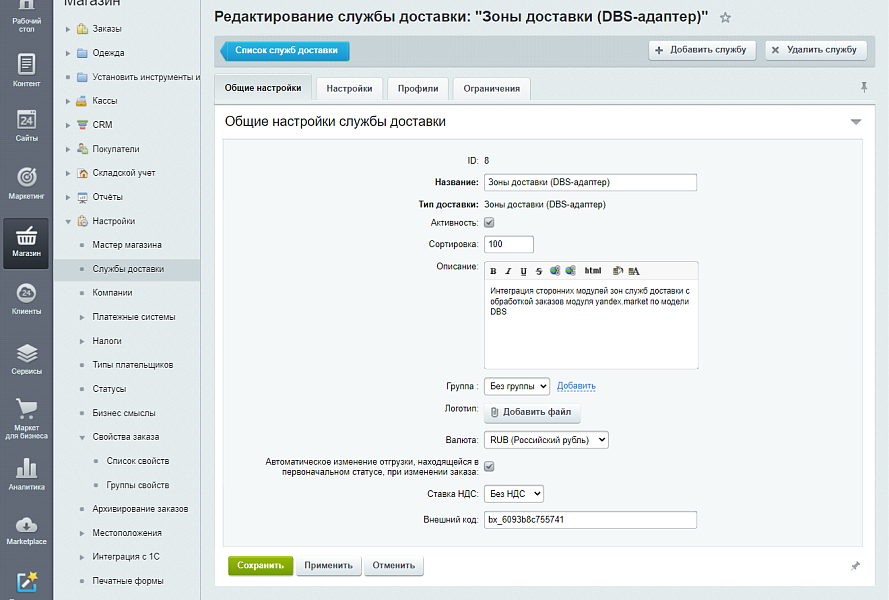Open the Валюта currency dropdown
Viewport: 889px width, 600px height.
click(546, 439)
